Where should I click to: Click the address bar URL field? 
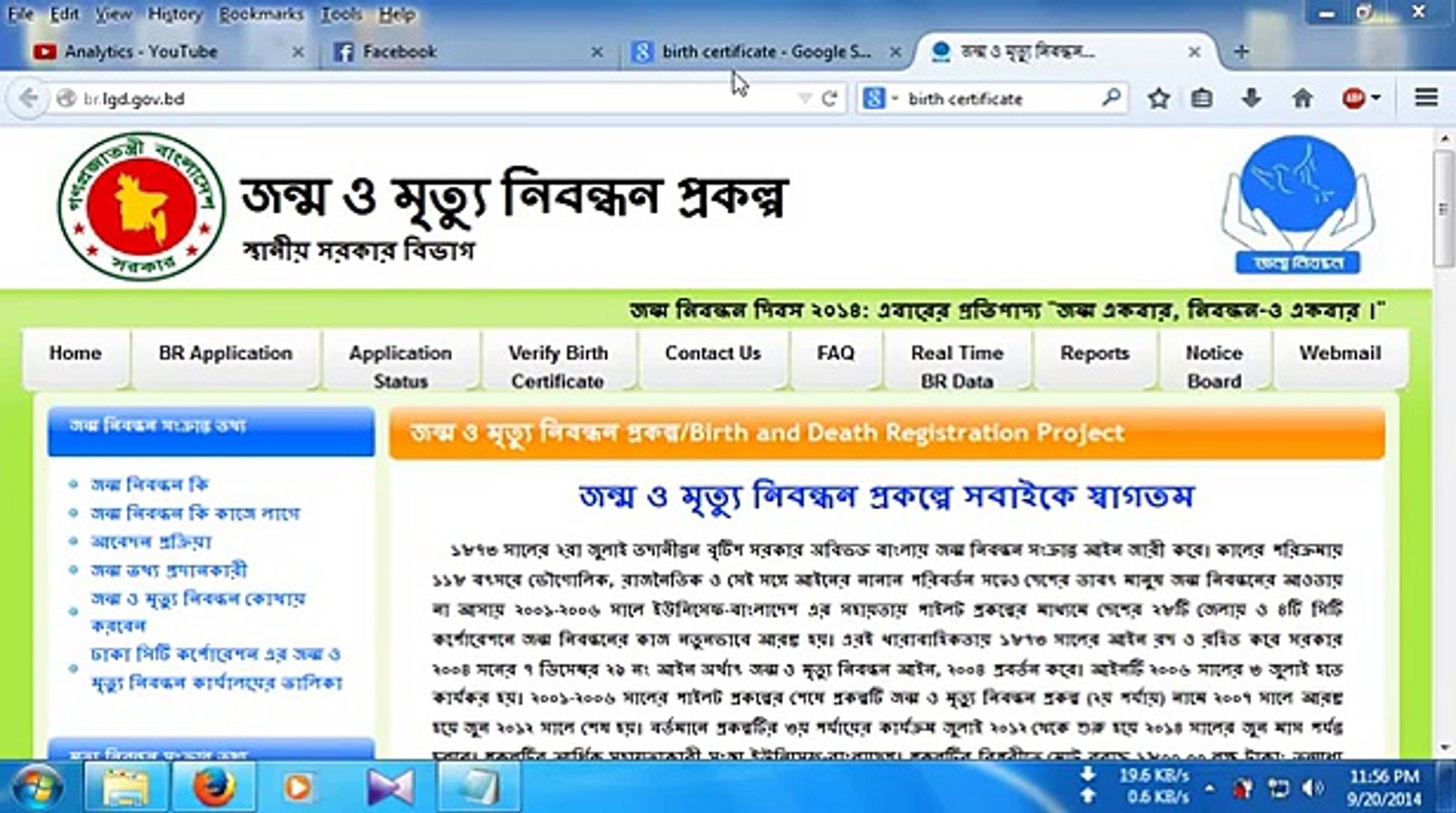click(422, 99)
